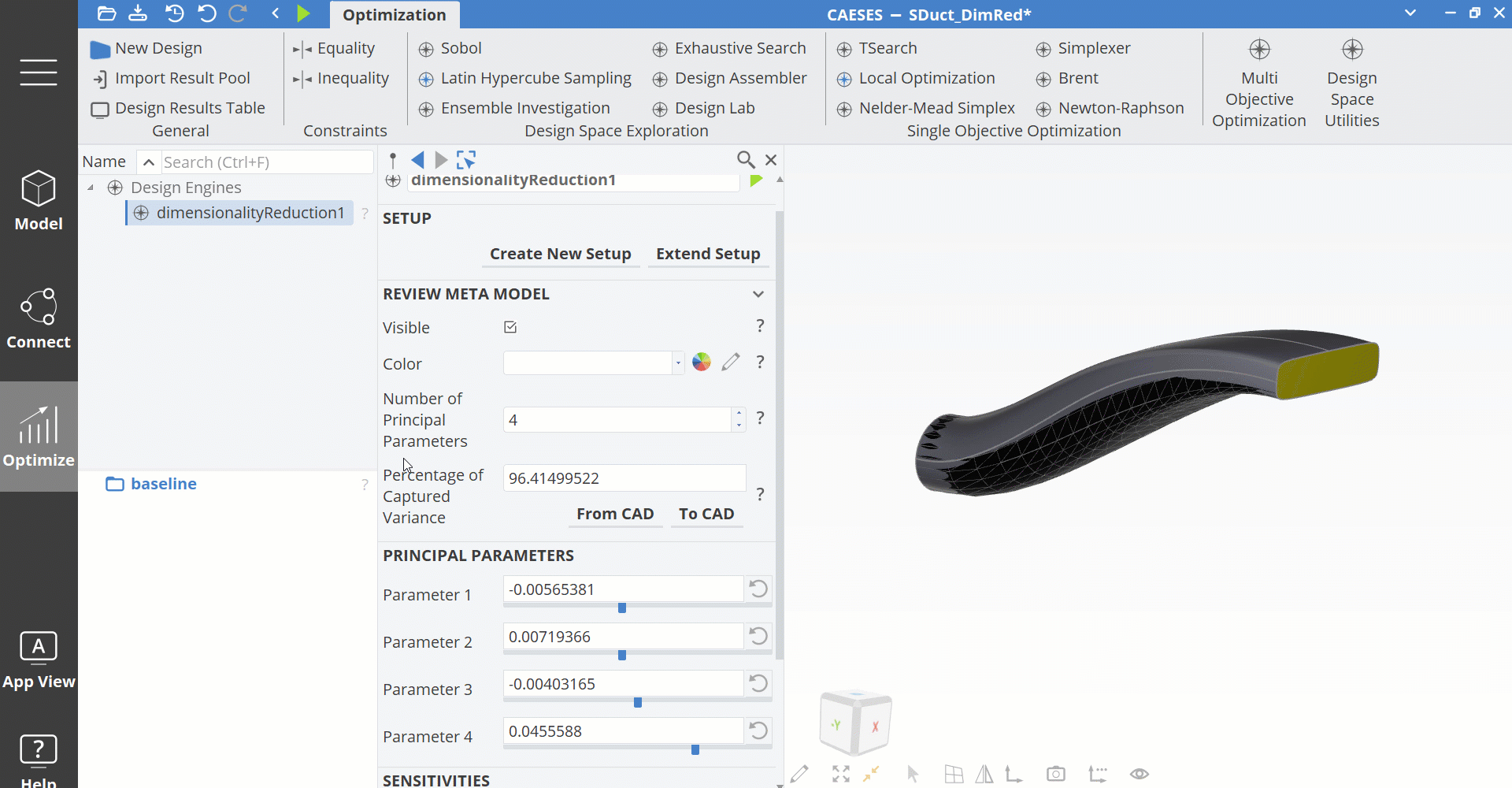
Task: Pick the cursor selection tool below the 3D view
Action: (x=913, y=774)
